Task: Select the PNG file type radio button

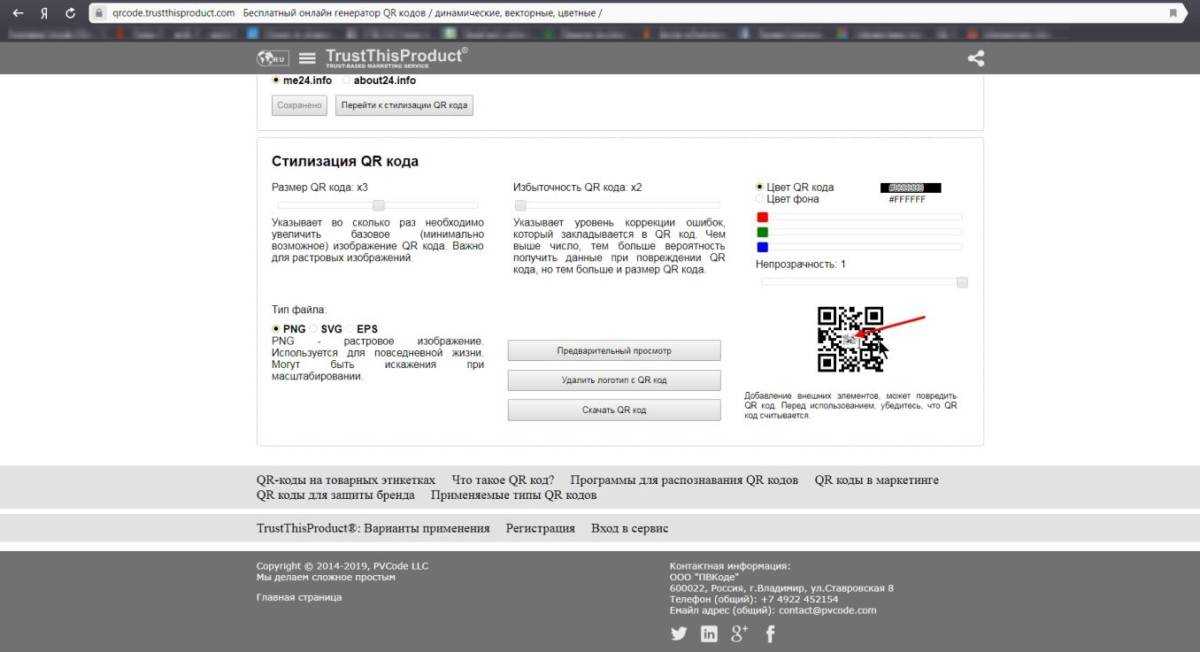Action: [x=276, y=328]
